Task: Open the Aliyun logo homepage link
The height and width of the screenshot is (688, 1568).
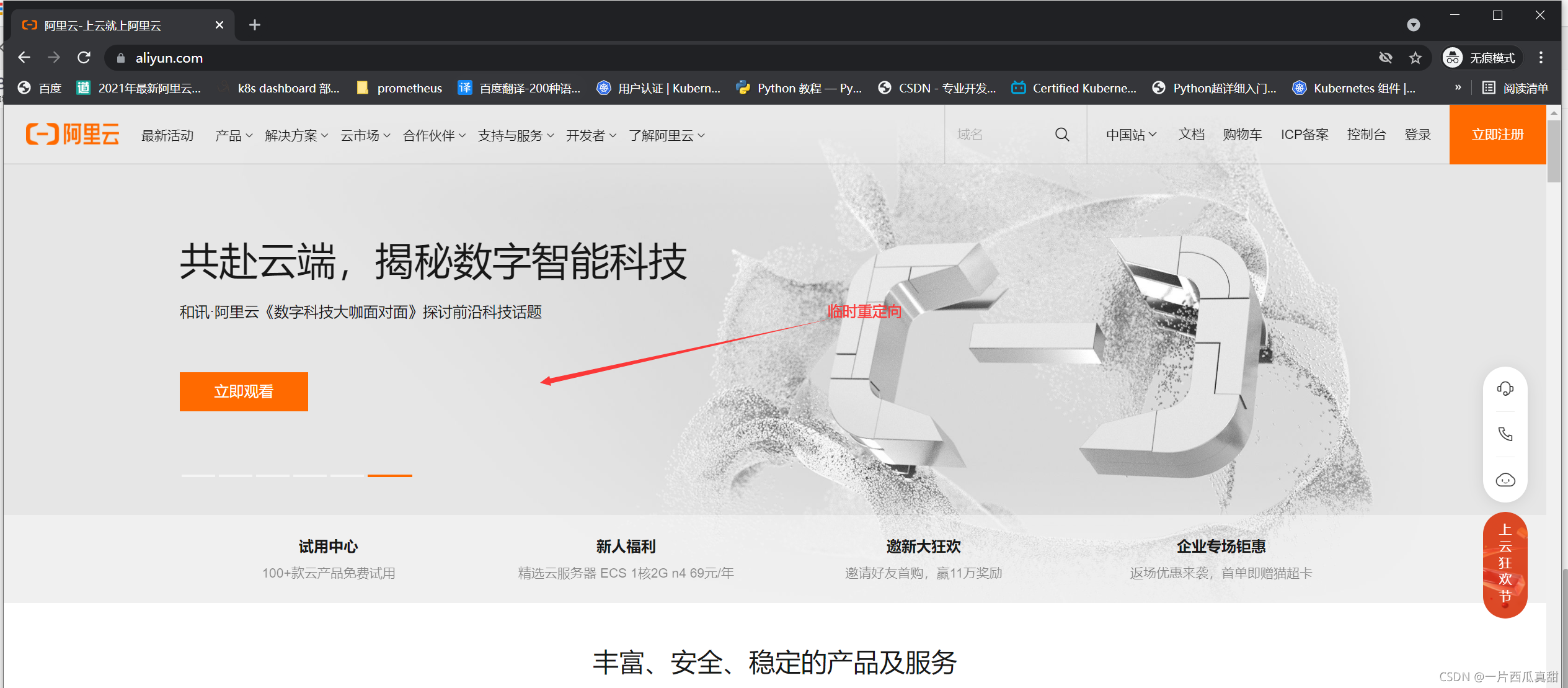Action: coord(73,134)
